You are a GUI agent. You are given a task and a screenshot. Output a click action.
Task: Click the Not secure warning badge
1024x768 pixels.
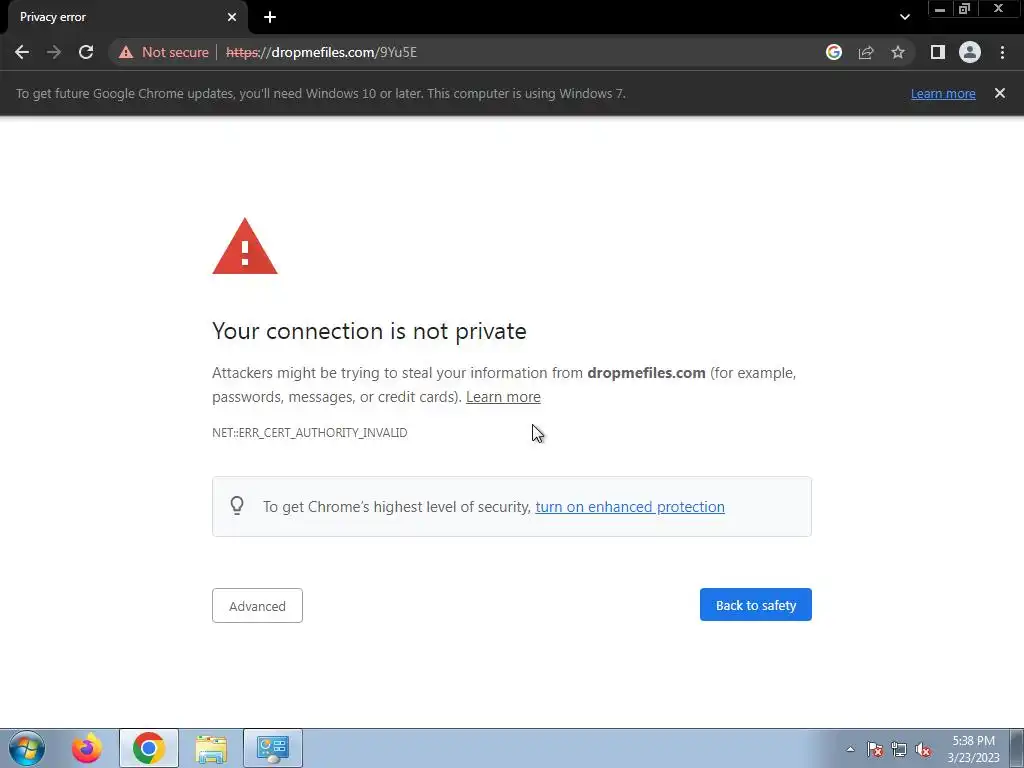coord(164,52)
